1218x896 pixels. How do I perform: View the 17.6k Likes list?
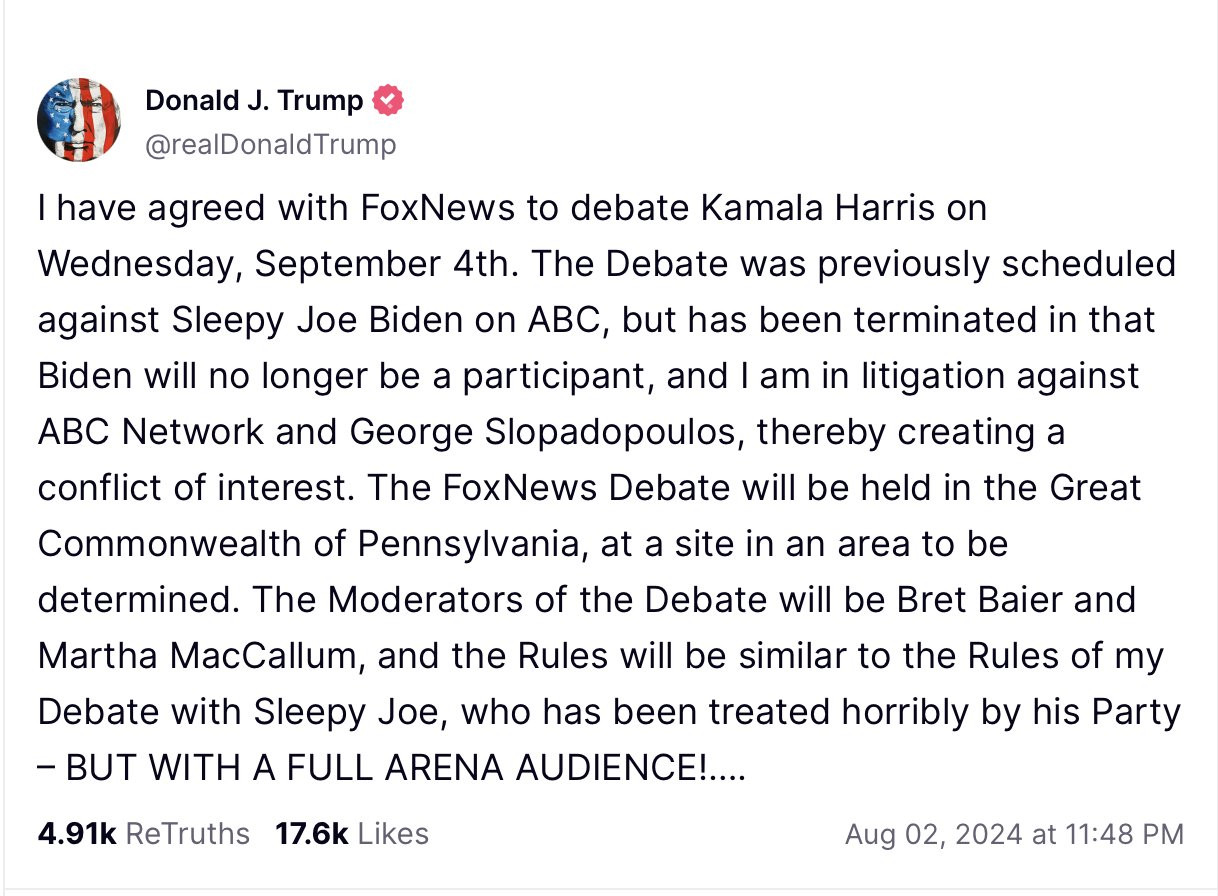[352, 834]
